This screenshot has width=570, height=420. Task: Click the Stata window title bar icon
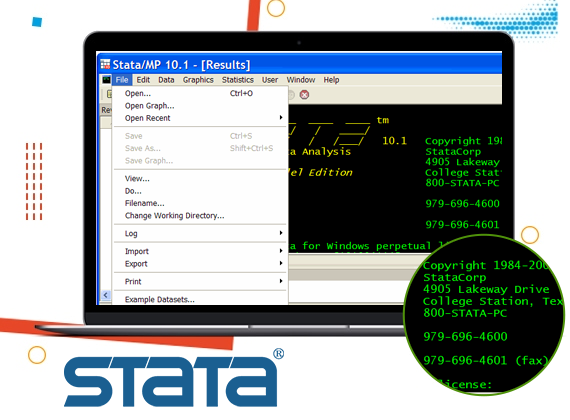coord(105,64)
